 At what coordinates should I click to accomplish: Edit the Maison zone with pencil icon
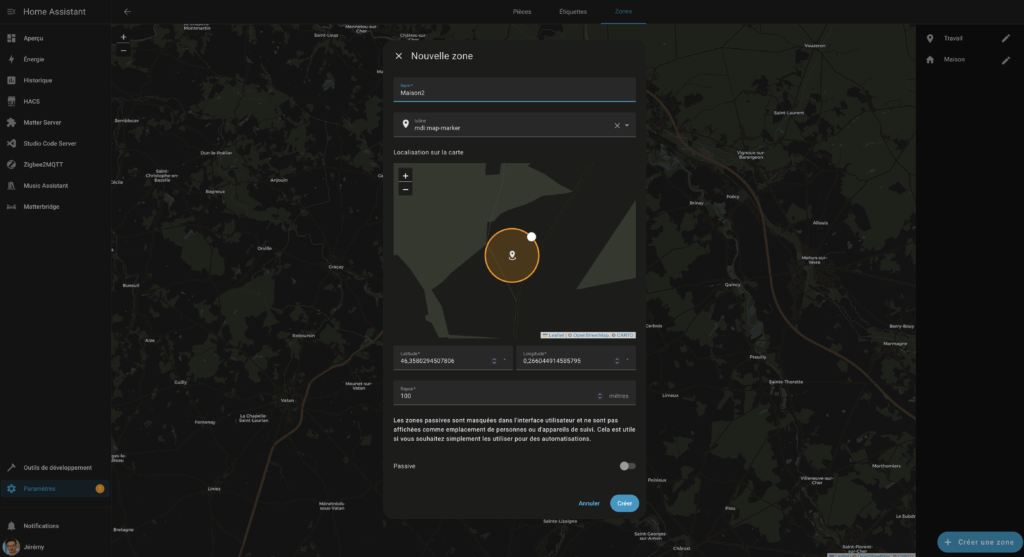point(1006,60)
